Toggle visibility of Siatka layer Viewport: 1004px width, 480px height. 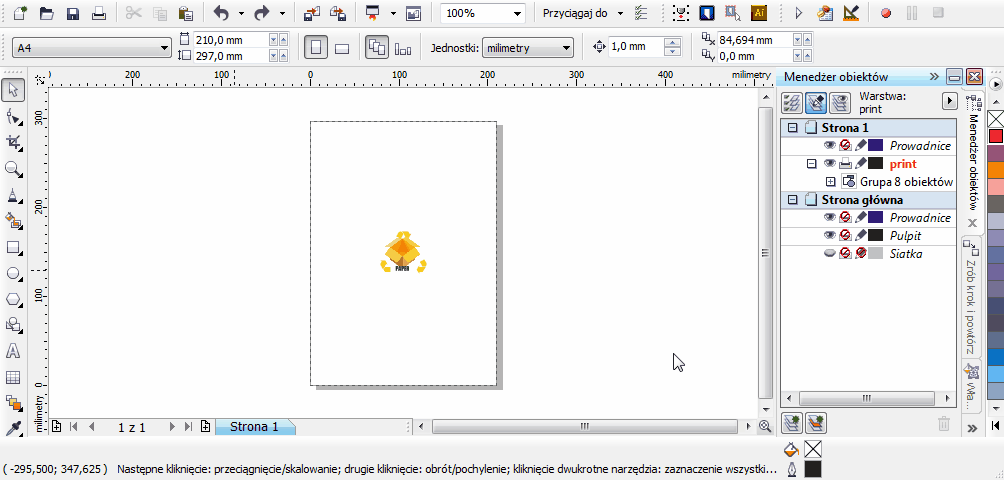point(830,254)
